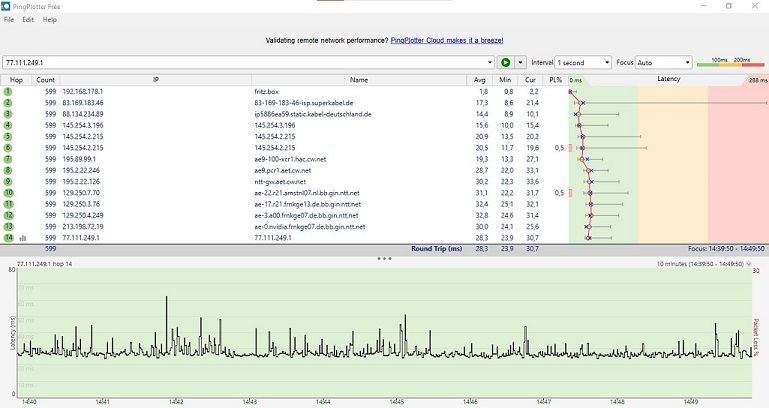Click IP 213.198.72.19
769x408 pixels.
[82, 227]
